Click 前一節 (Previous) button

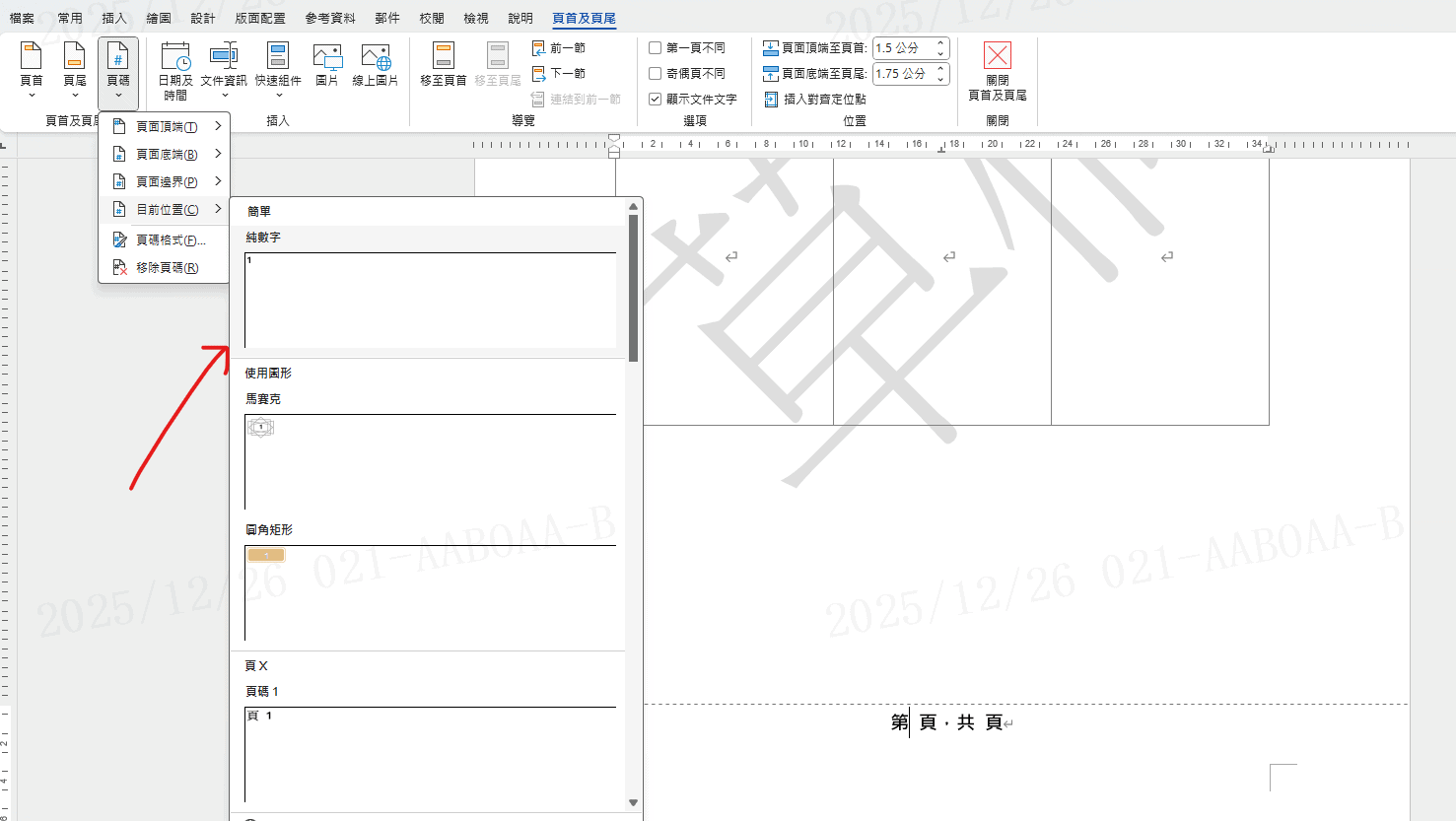pyautogui.click(x=559, y=47)
